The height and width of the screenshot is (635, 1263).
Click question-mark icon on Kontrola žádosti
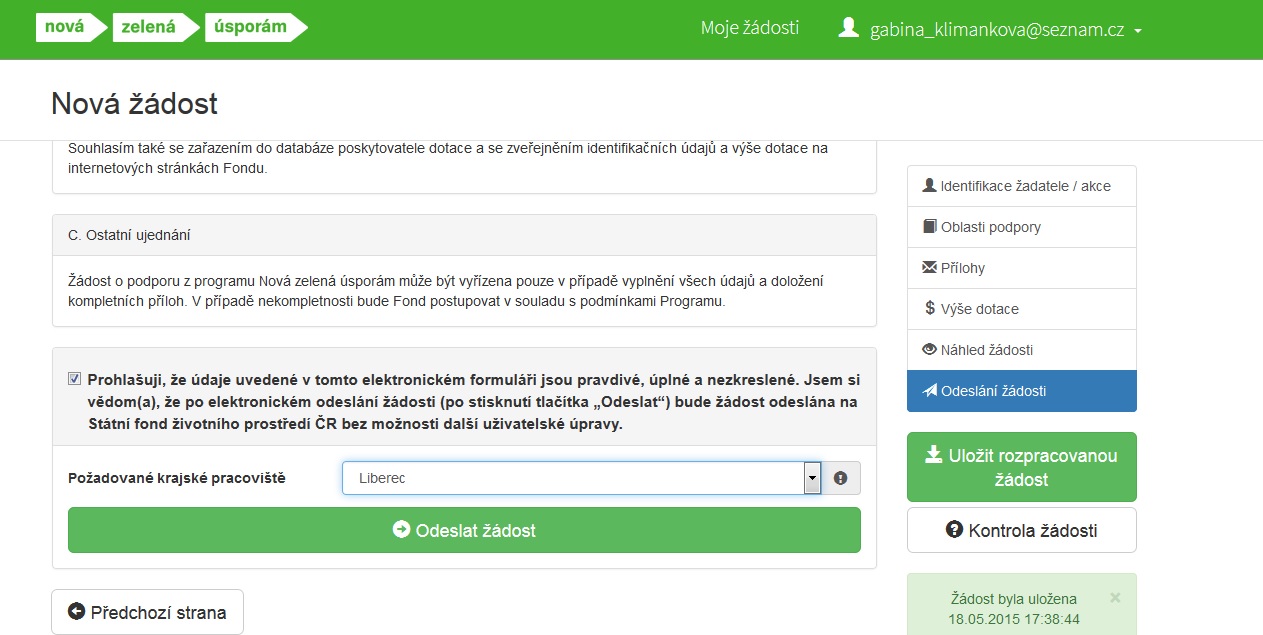[954, 530]
